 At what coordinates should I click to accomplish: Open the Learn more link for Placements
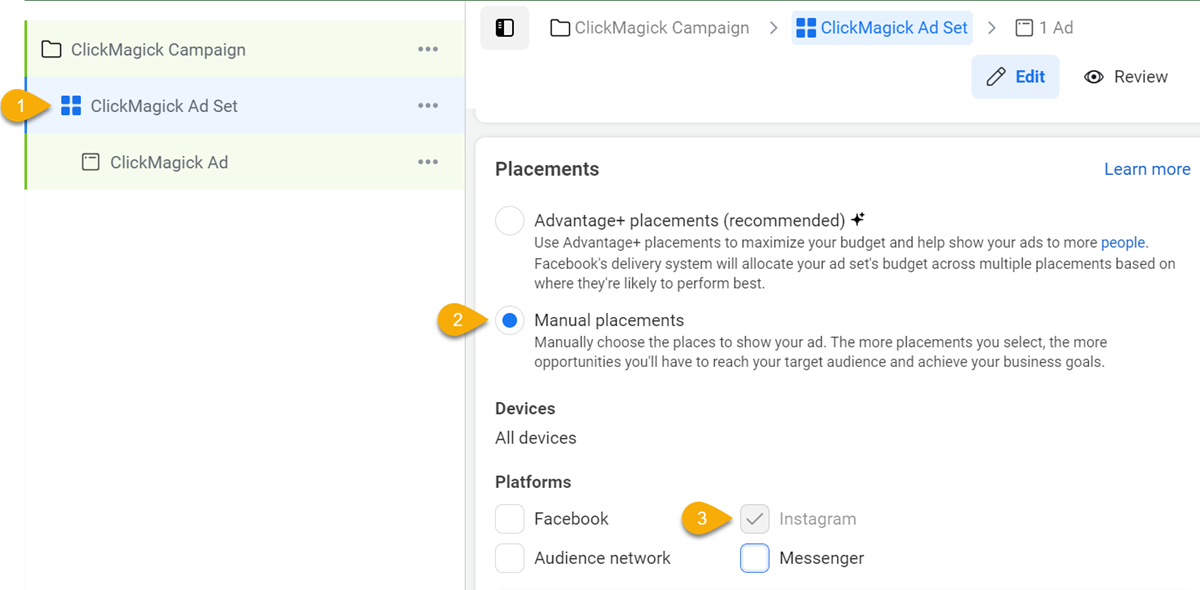(x=1147, y=169)
